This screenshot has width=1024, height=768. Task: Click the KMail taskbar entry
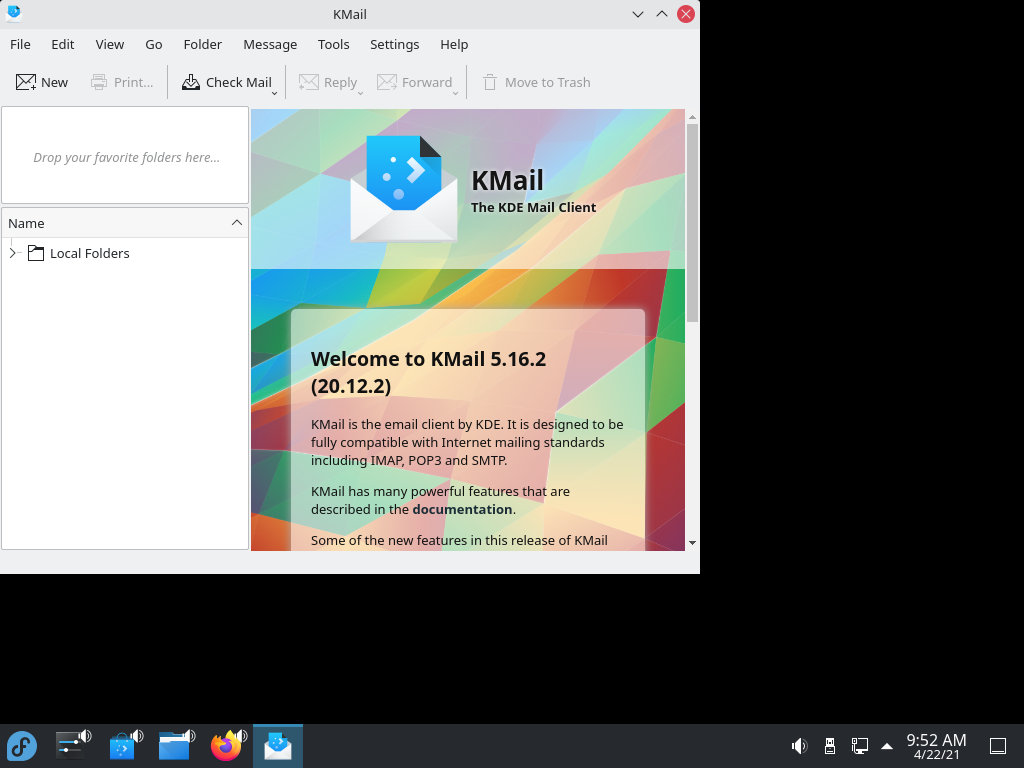(x=278, y=746)
